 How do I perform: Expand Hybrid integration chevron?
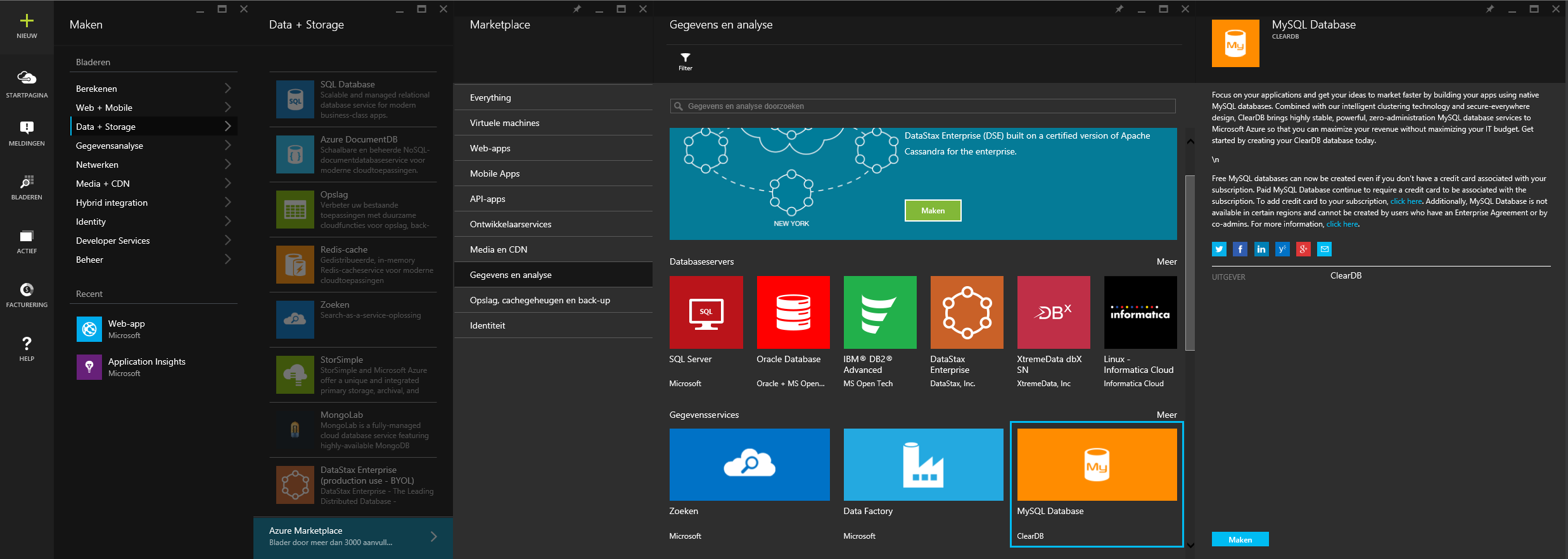pyautogui.click(x=228, y=203)
